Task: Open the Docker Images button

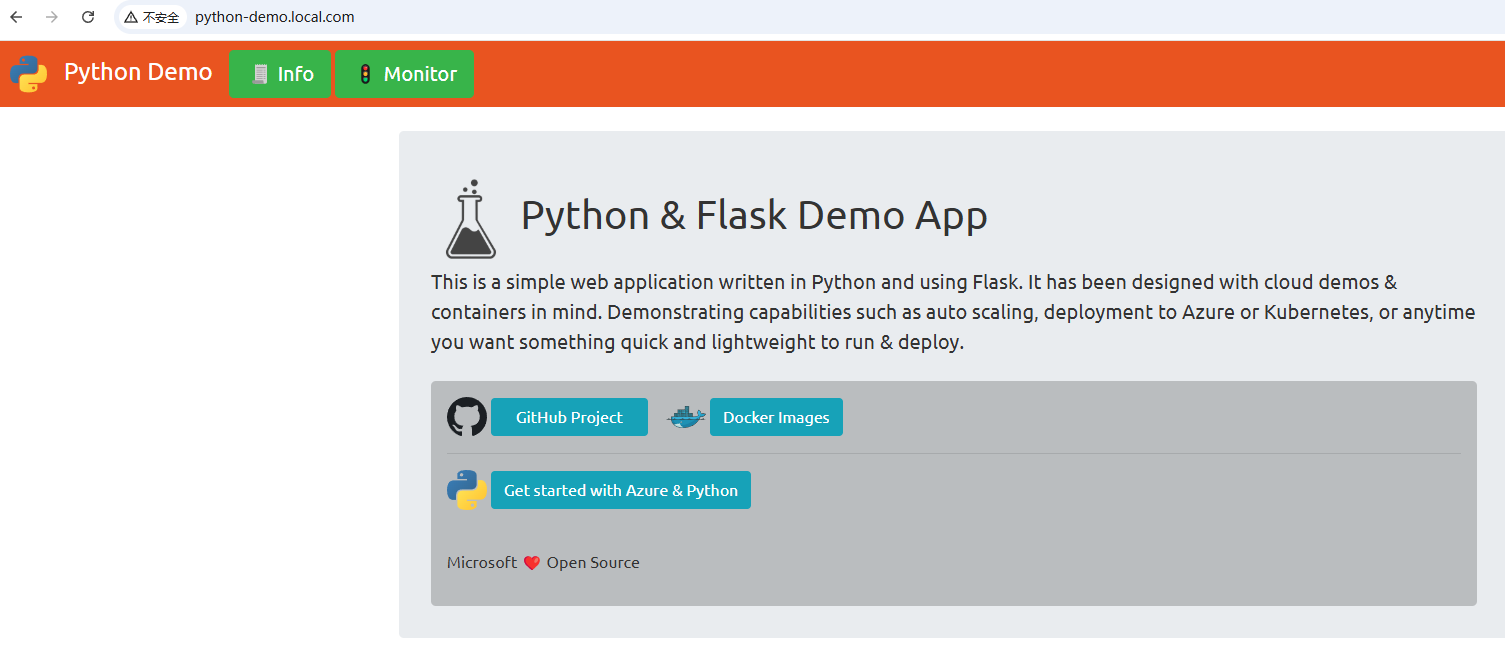Action: coord(776,417)
